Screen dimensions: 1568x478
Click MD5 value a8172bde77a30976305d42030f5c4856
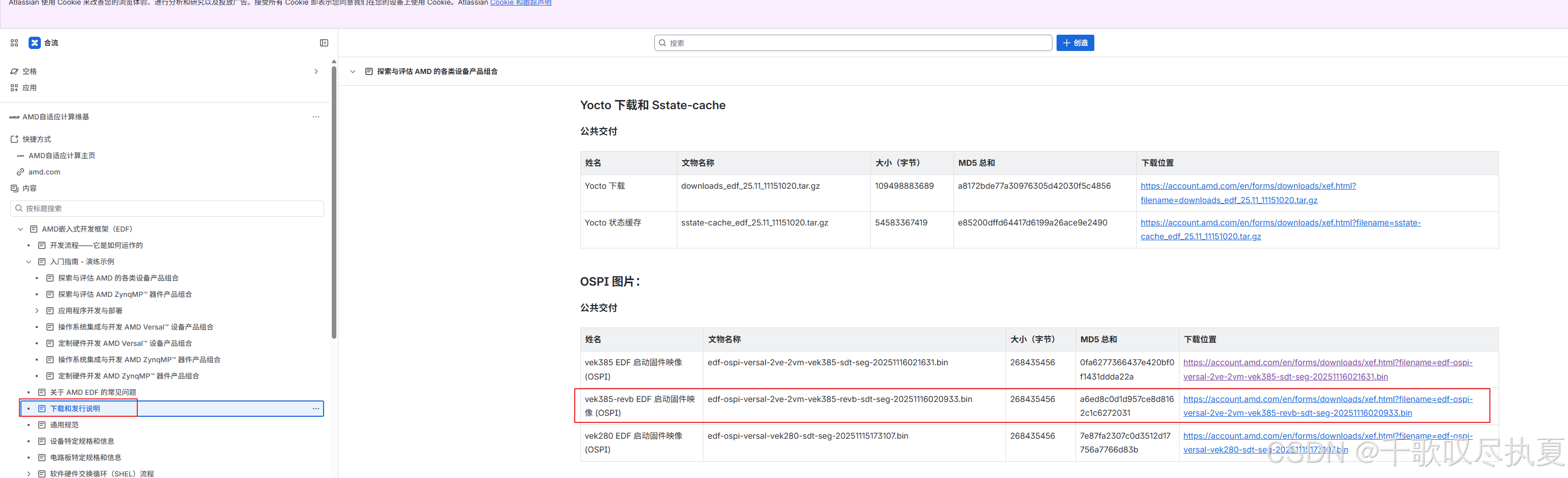pos(1034,186)
